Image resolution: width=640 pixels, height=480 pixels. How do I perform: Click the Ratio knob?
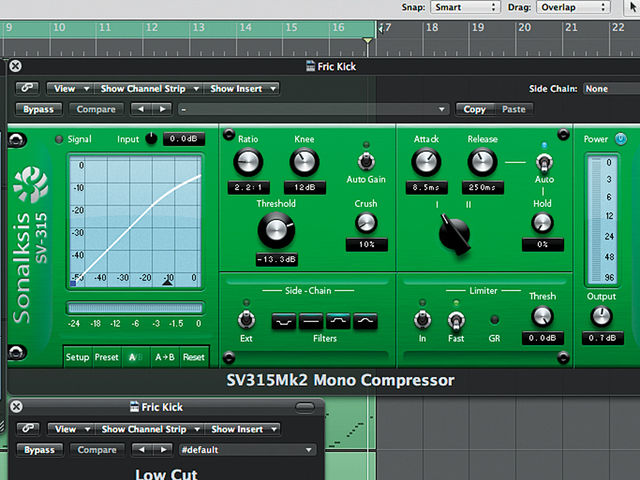click(248, 162)
